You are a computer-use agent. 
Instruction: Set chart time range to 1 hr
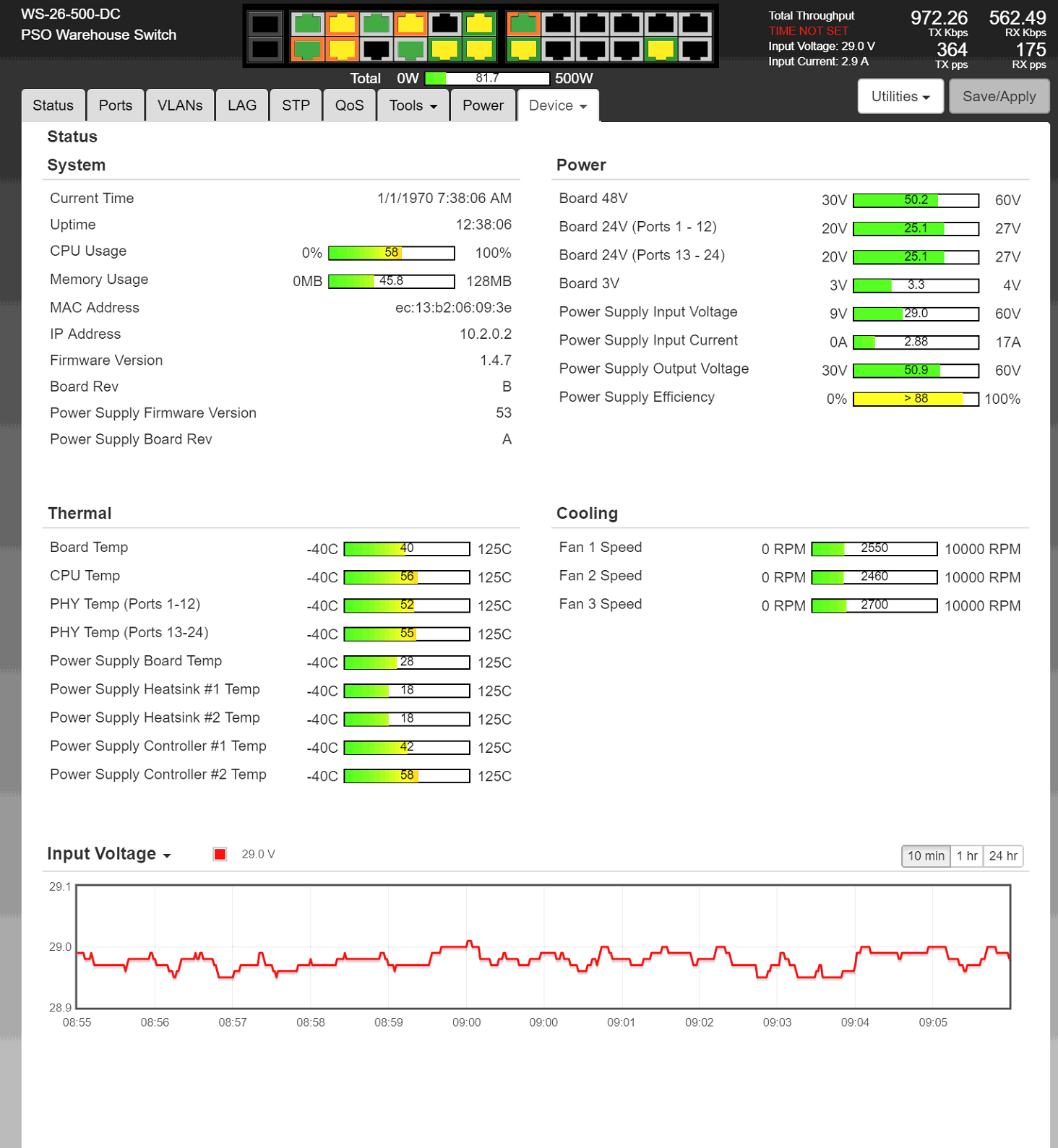click(x=967, y=856)
